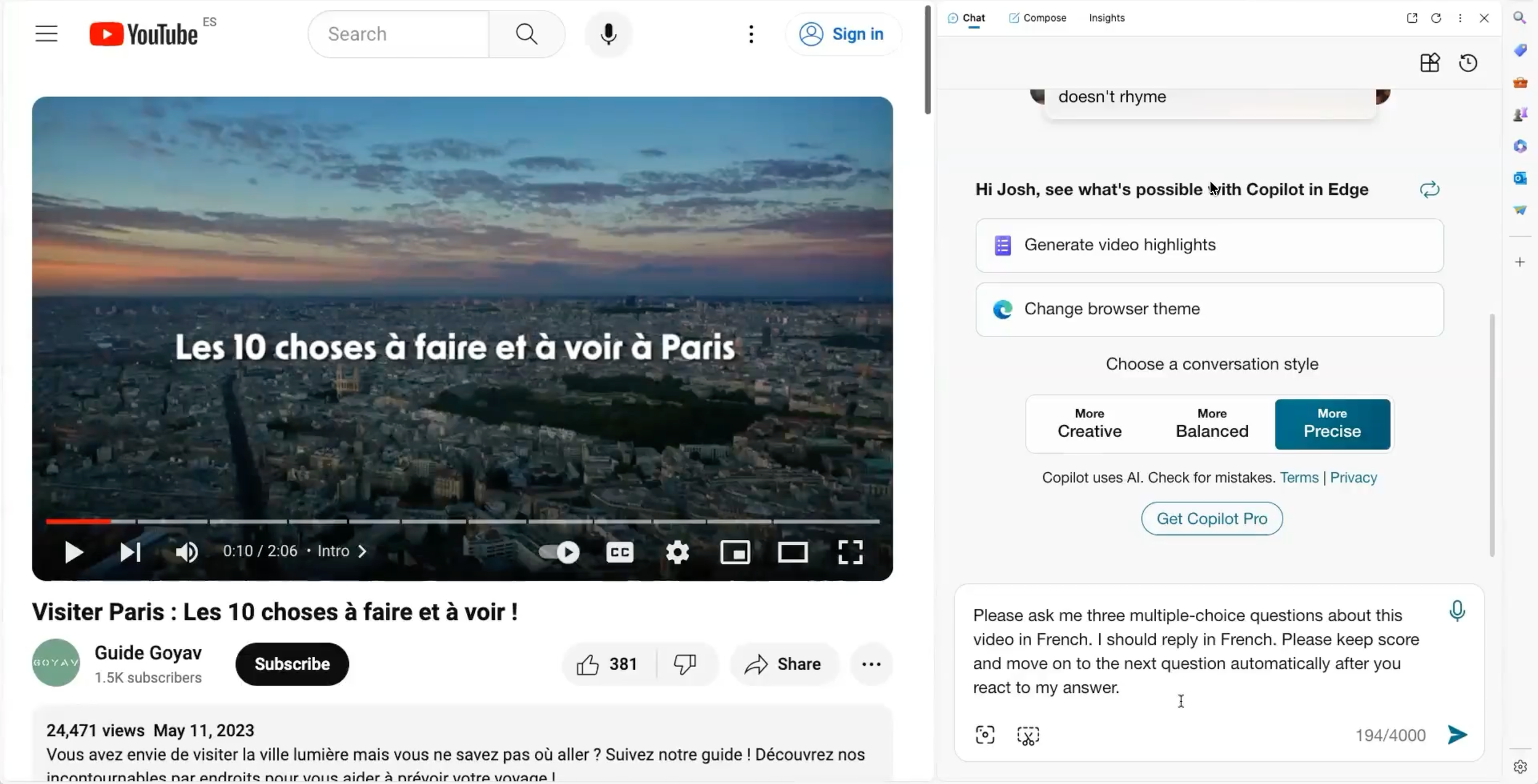
Task: Switch to the Compose tab
Action: coord(1037,18)
